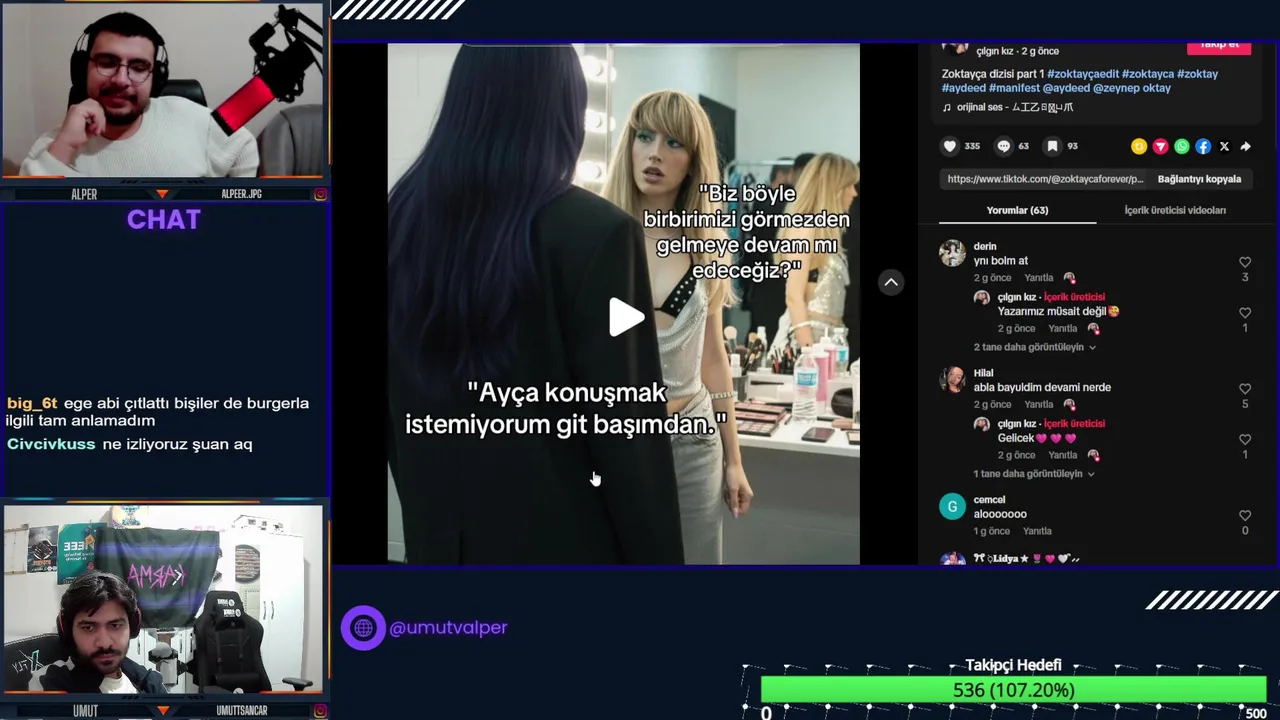Screen dimensions: 1280x720
Task: Click the yellow repost icon
Action: [1139, 146]
